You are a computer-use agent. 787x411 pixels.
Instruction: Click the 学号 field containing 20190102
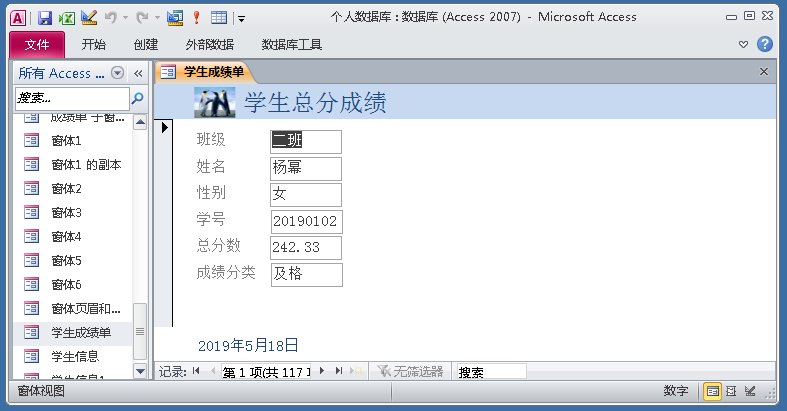pyautogui.click(x=307, y=222)
